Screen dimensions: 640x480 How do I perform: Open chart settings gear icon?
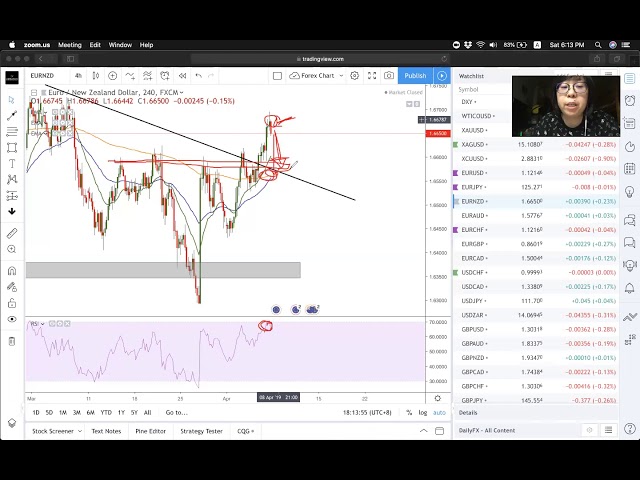pos(354,76)
